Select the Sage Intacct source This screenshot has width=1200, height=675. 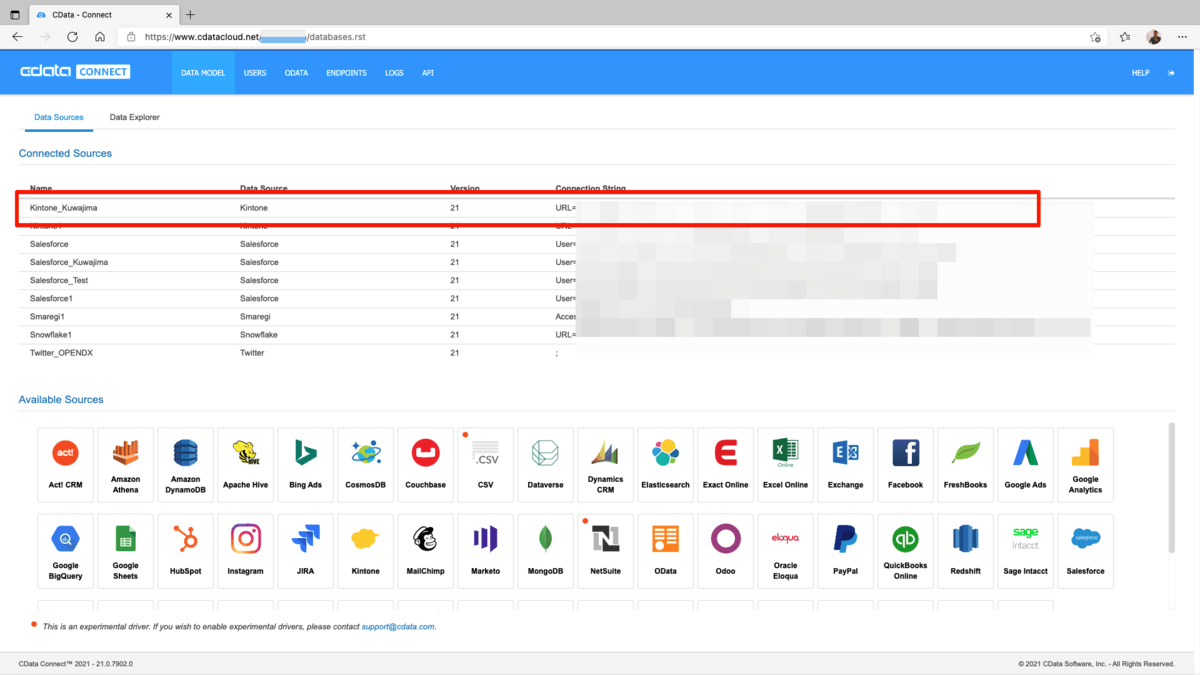point(1025,551)
